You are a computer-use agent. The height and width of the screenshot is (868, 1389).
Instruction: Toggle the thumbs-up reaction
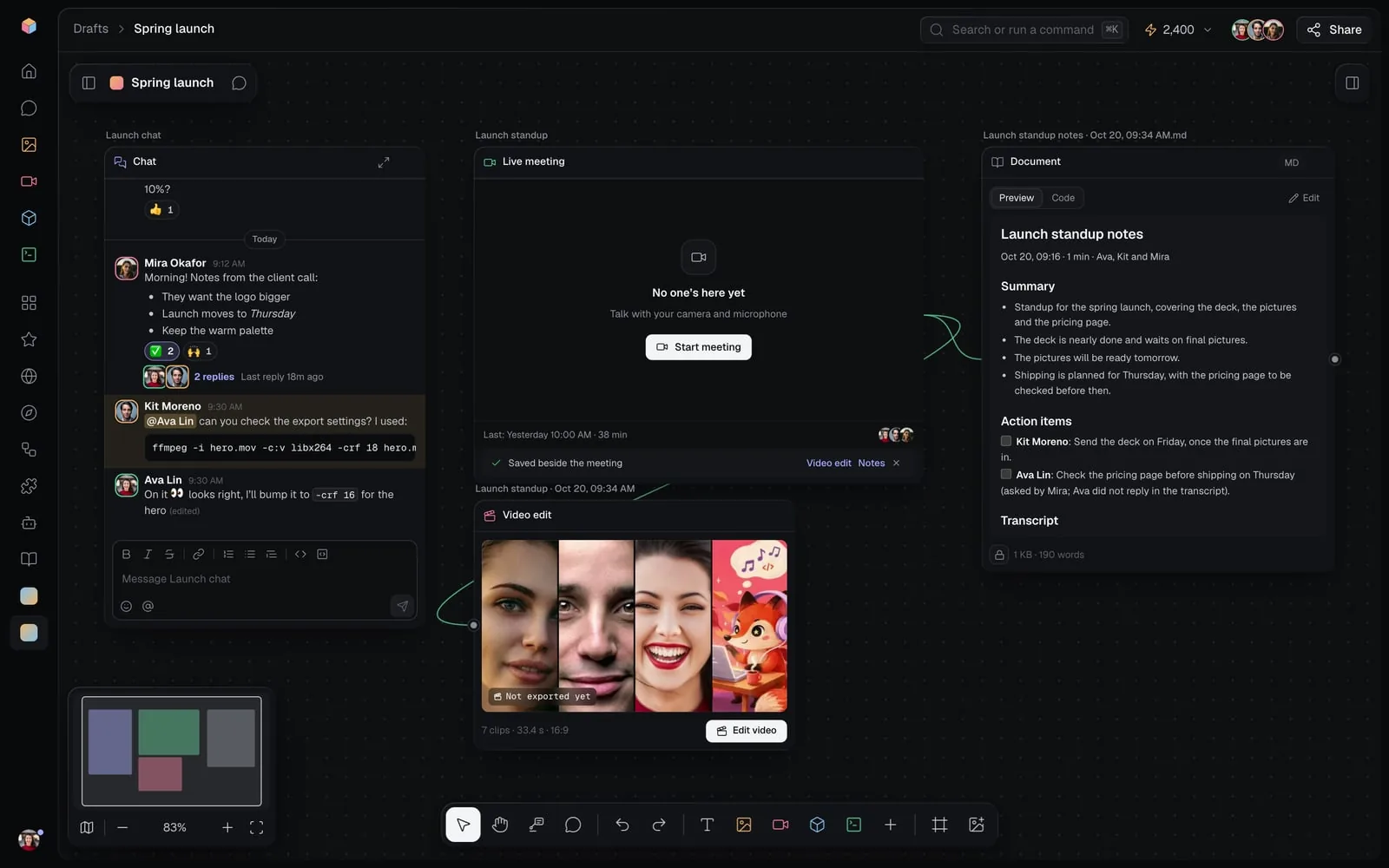[161, 209]
